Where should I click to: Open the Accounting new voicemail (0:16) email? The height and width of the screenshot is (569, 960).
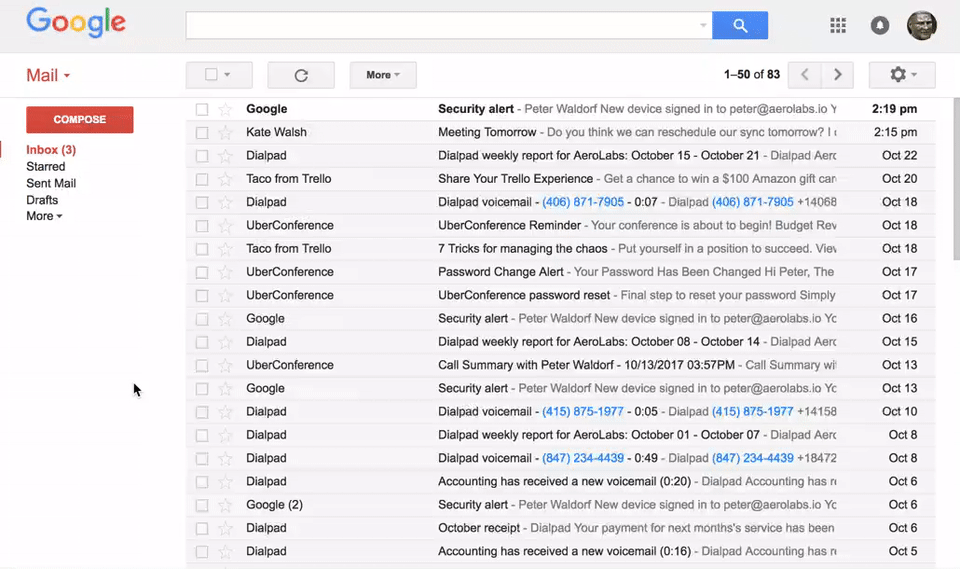coord(560,551)
